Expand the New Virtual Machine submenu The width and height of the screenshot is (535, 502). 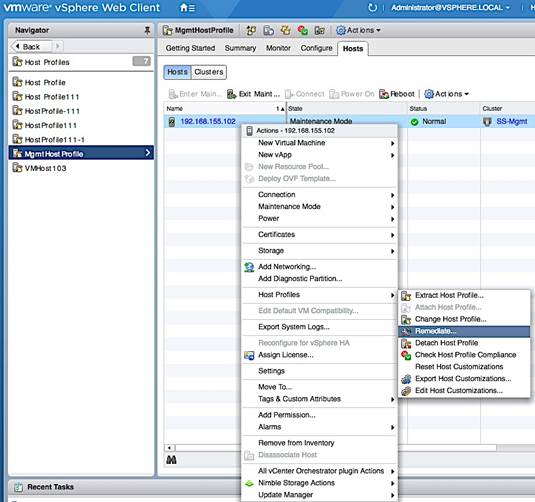(392, 143)
